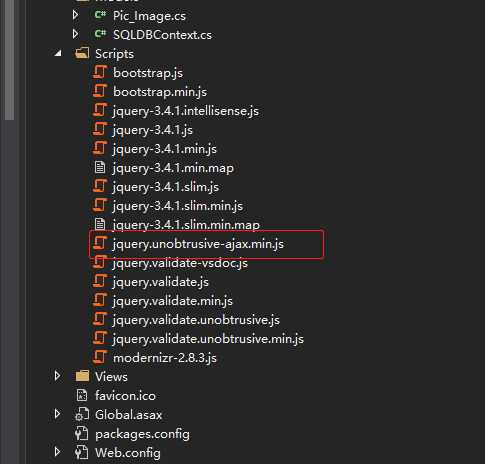Click the script icon beside jquery-3.4.1.slim.js
485x464 pixels.
tap(100, 186)
